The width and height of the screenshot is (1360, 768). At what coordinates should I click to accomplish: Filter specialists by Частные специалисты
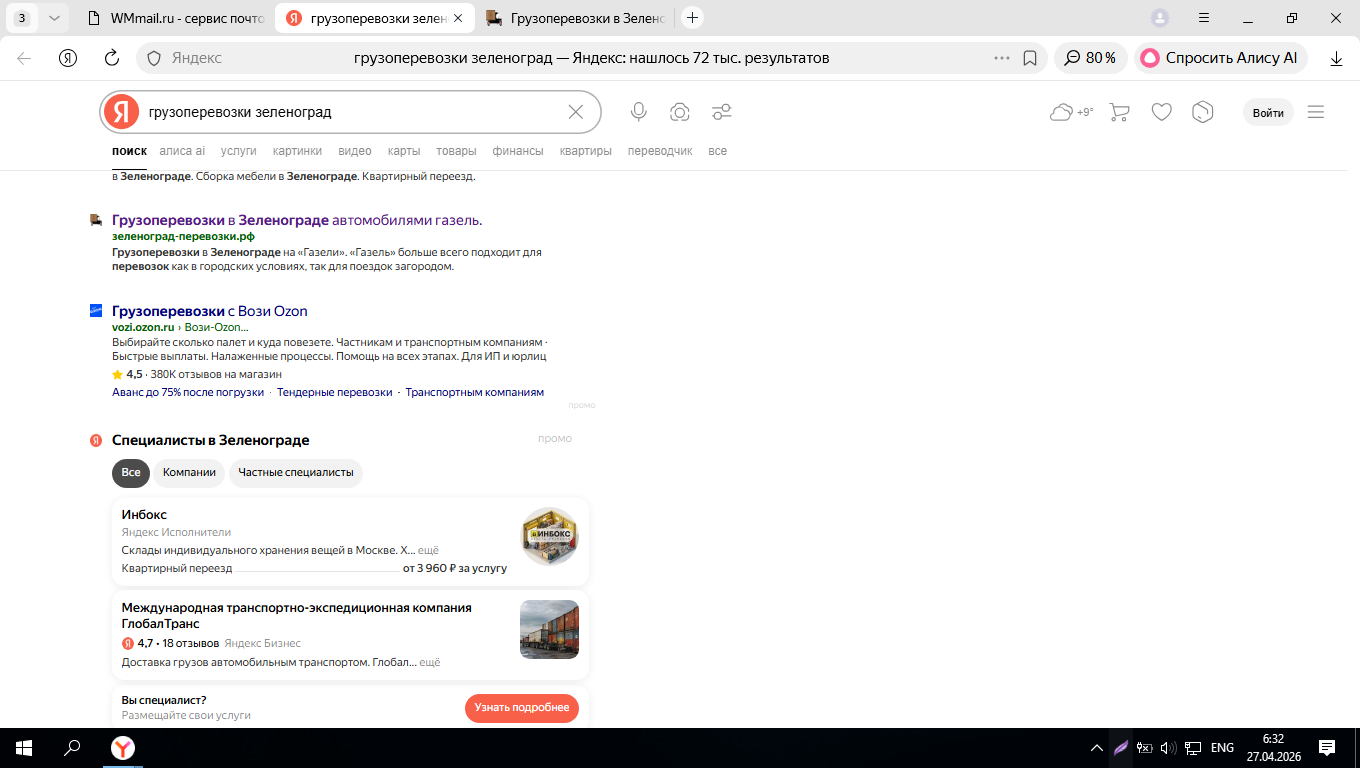click(x=296, y=473)
